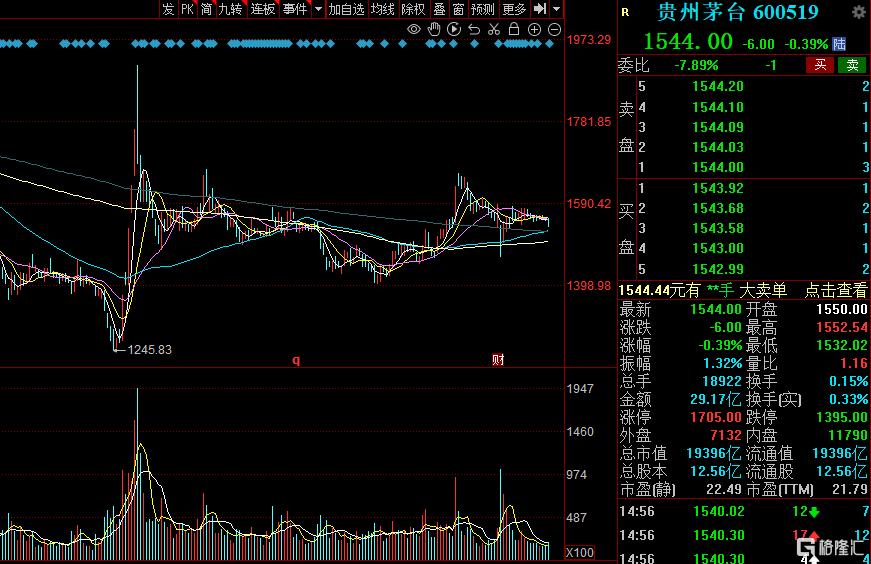The width and height of the screenshot is (871, 564).
Task: Open the 预测 forecast tool
Action: pos(482,9)
